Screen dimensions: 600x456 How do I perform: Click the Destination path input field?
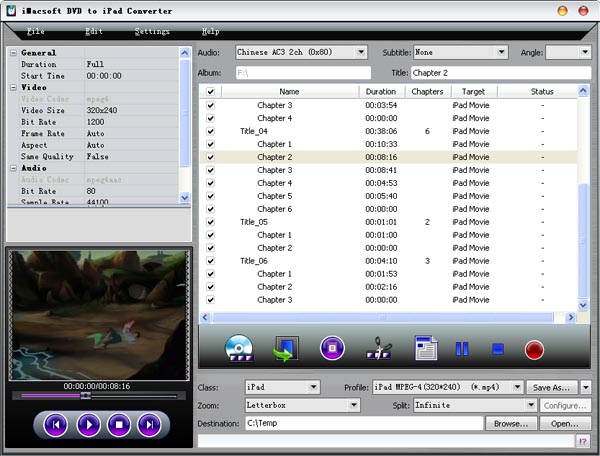pyautogui.click(x=364, y=423)
